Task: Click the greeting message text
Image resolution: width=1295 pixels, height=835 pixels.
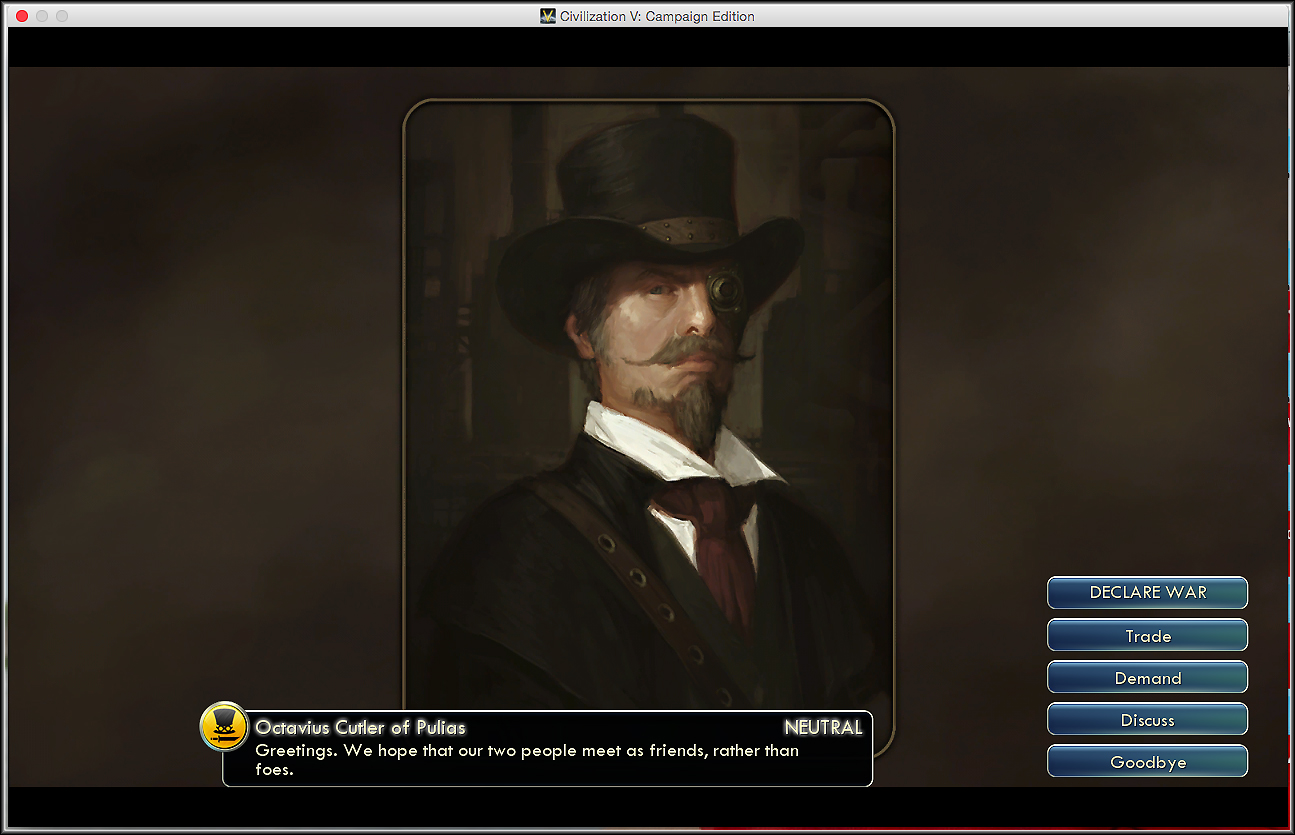Action: coord(527,760)
